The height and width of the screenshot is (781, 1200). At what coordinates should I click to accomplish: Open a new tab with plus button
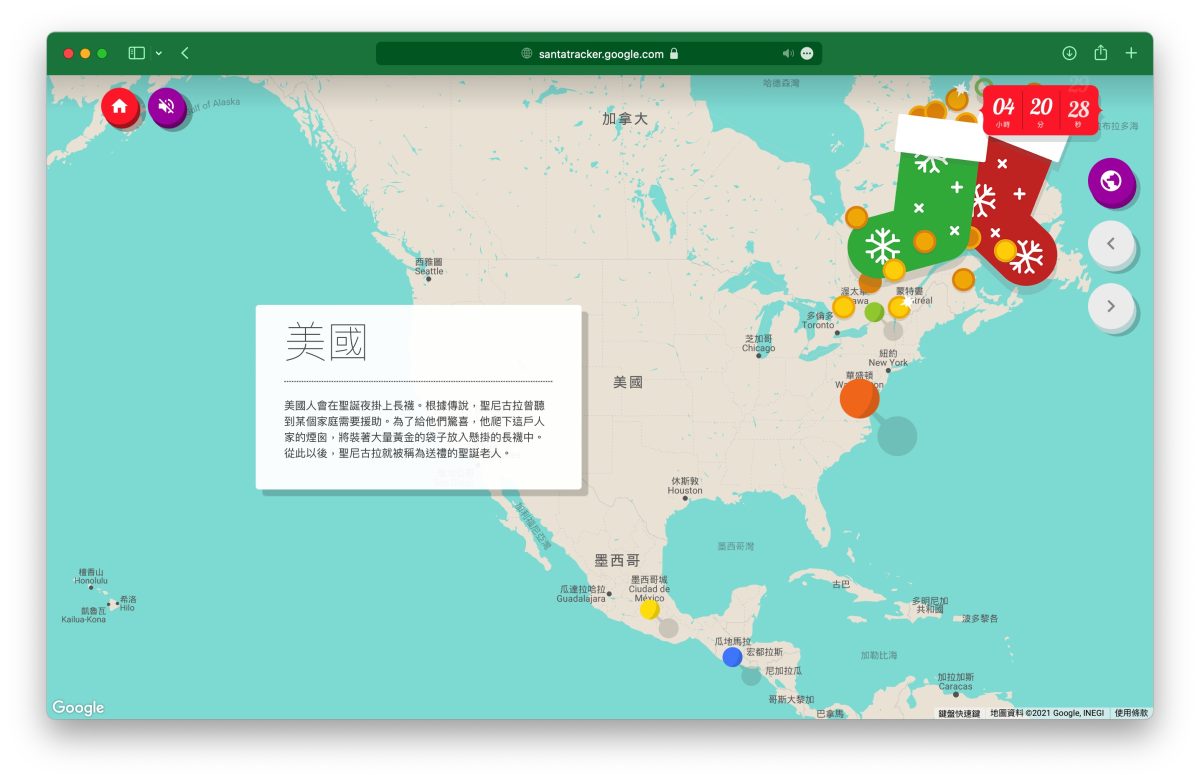pyautogui.click(x=1131, y=53)
